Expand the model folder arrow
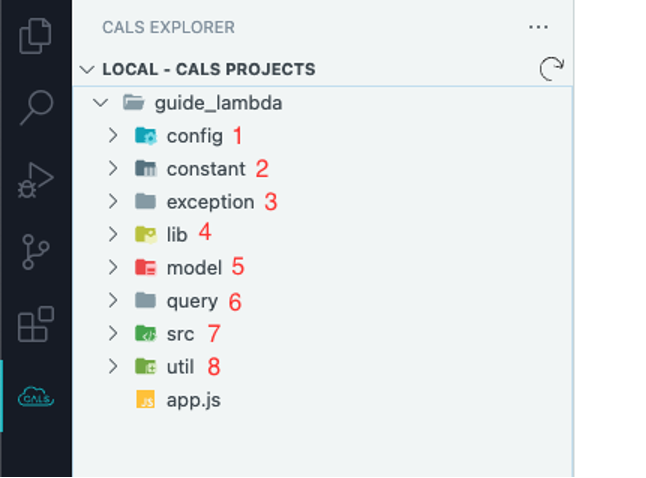This screenshot has width=646, height=478. click(113, 267)
